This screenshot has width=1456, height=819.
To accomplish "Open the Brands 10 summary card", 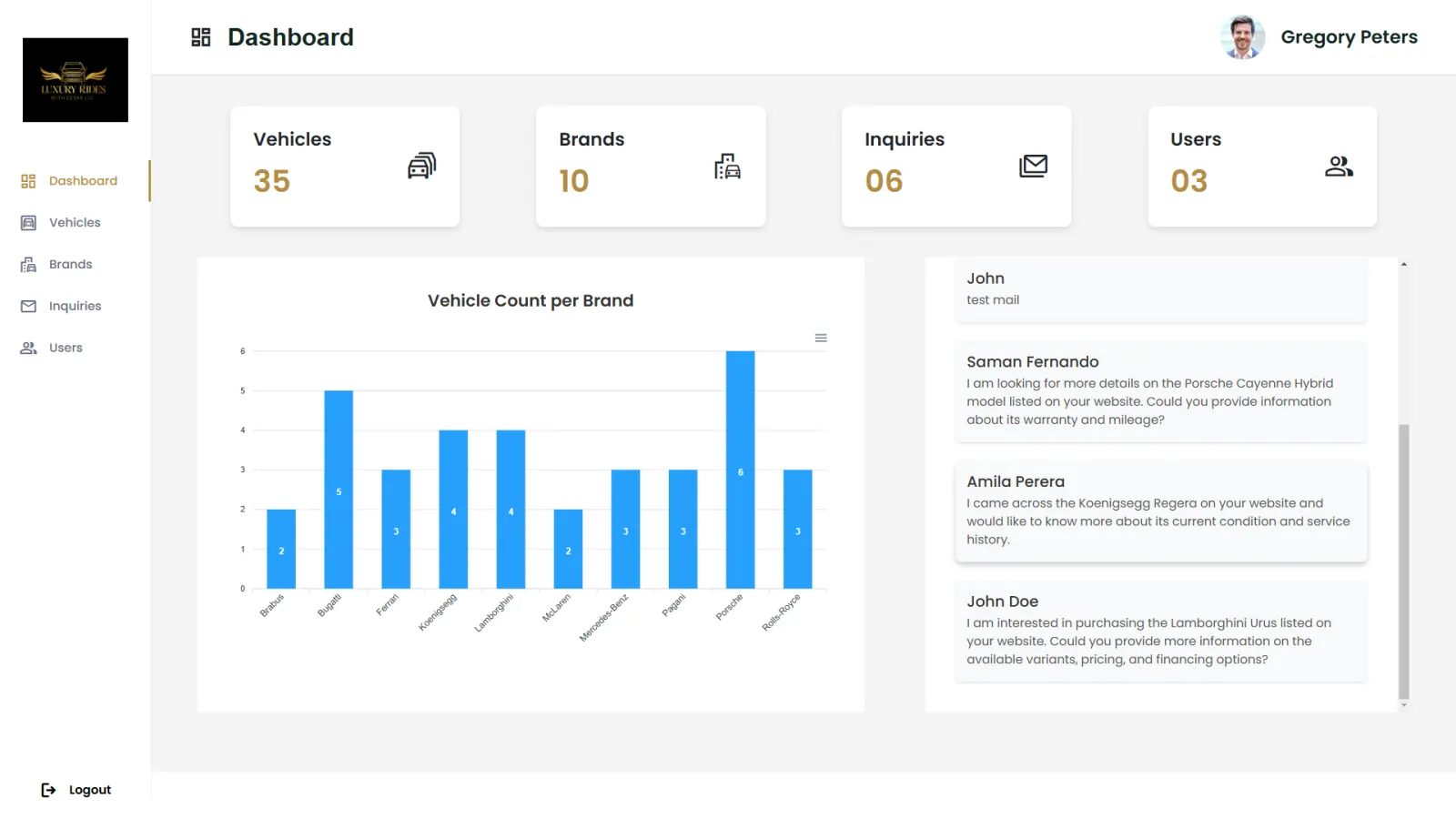I will point(651,167).
